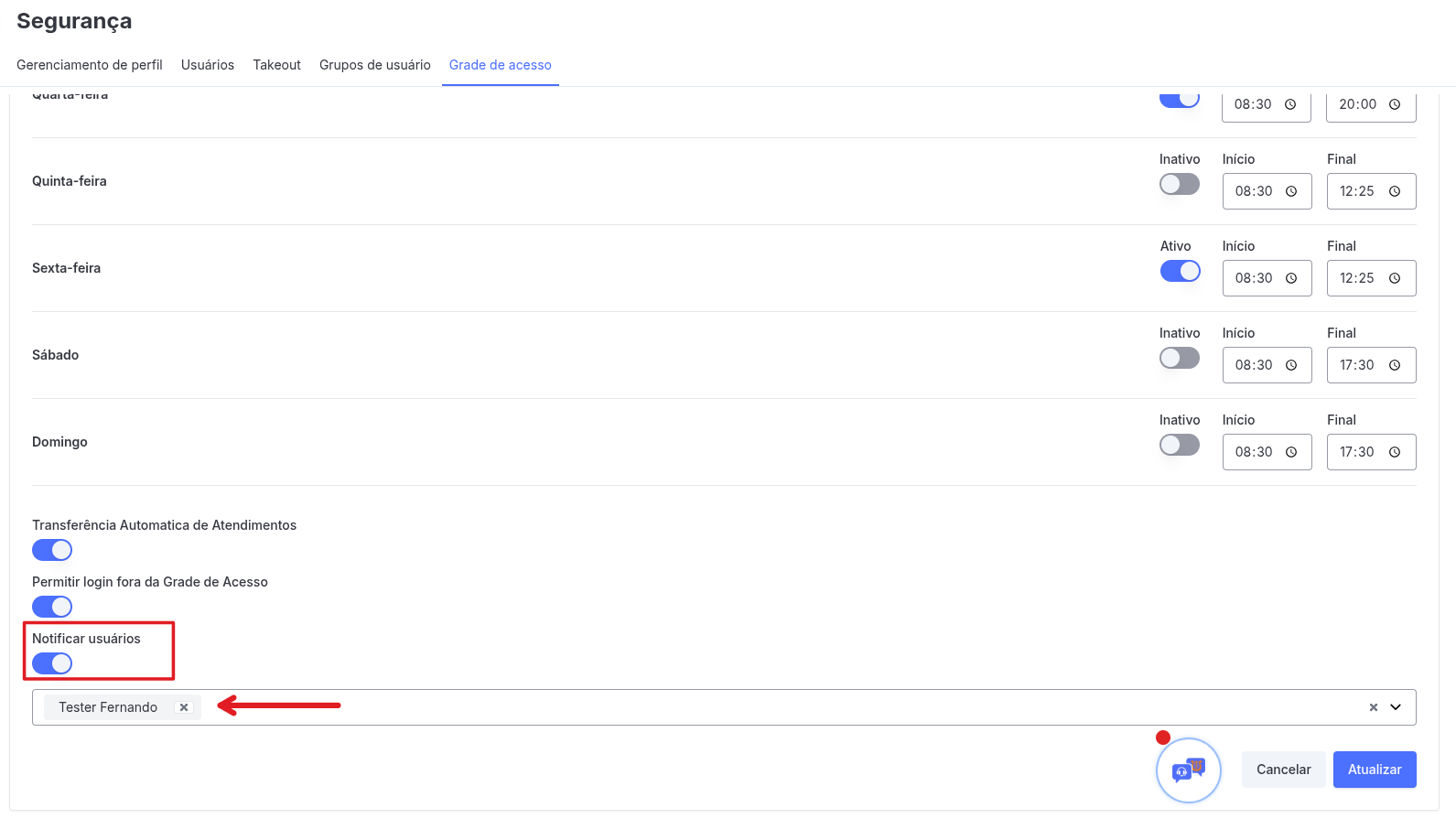Click Sexta-feira Início time input field
1456x840 pixels.
[1254, 278]
